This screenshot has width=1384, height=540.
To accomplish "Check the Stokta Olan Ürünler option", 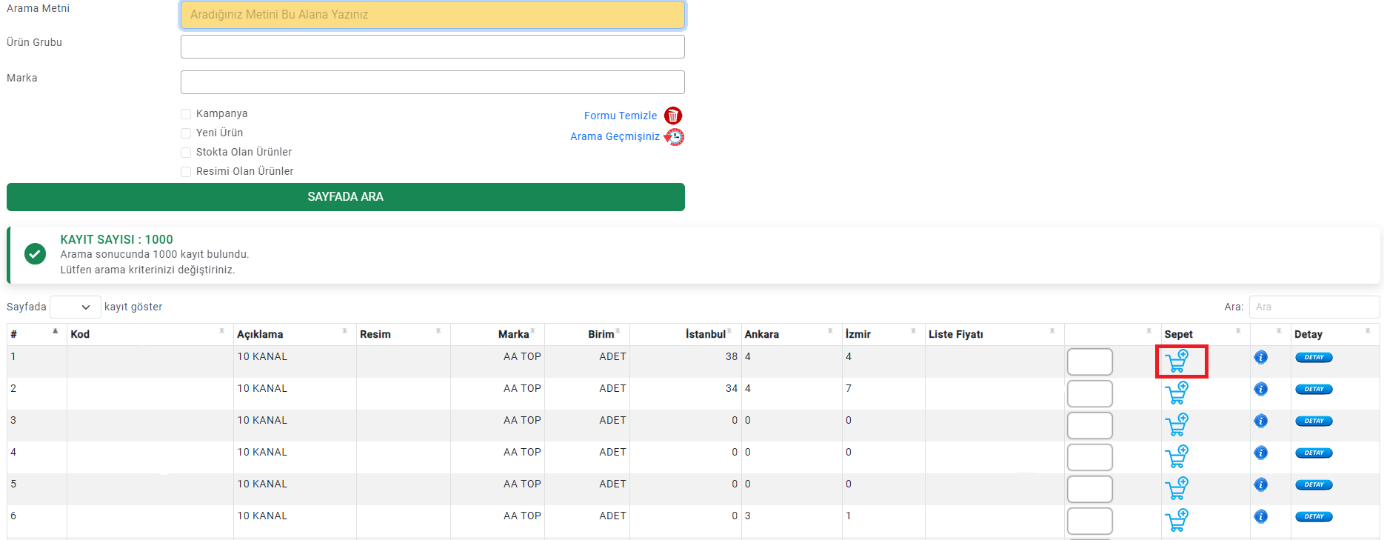I will pos(186,153).
